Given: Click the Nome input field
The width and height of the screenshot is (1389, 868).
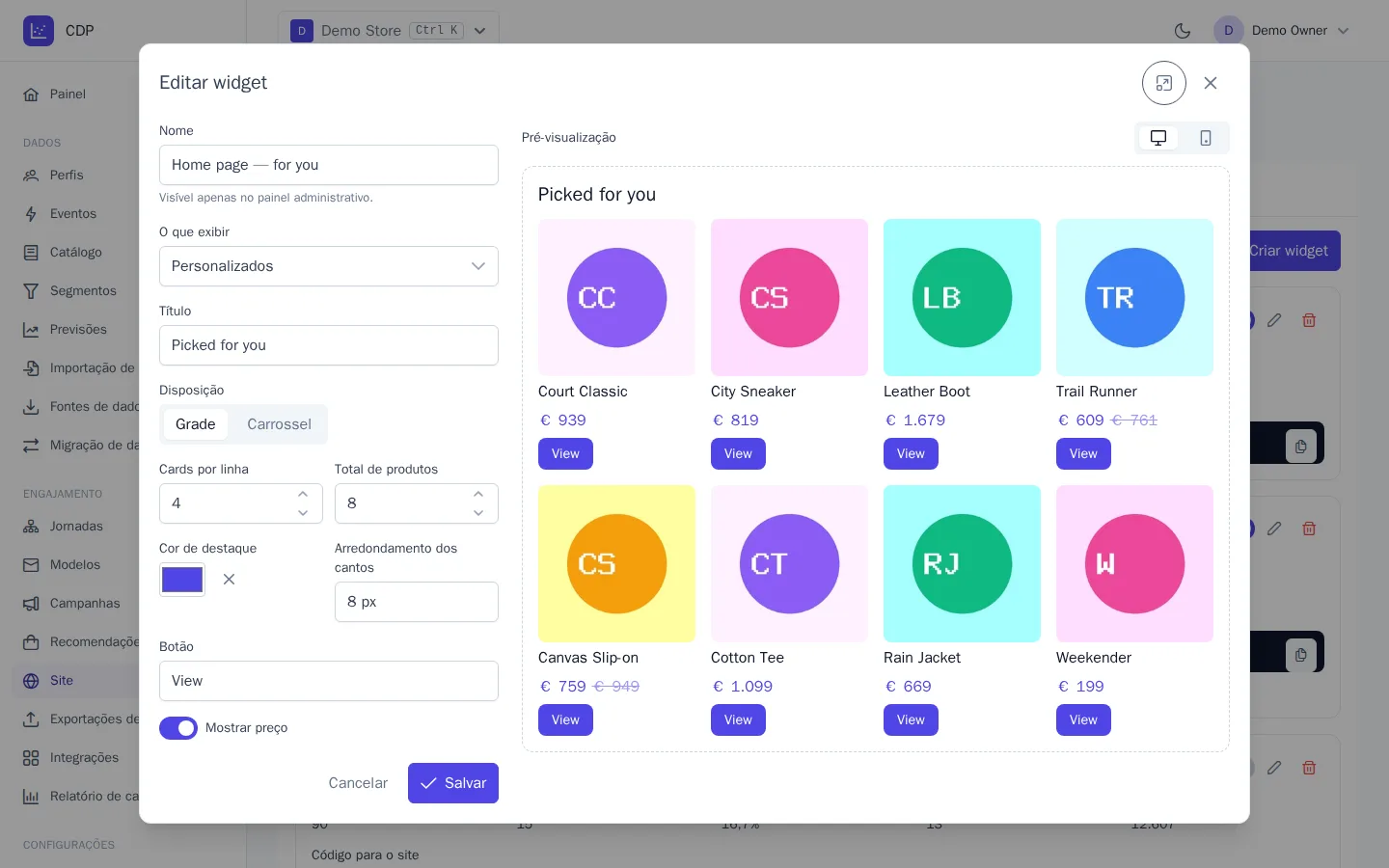Looking at the screenshot, I should [329, 165].
